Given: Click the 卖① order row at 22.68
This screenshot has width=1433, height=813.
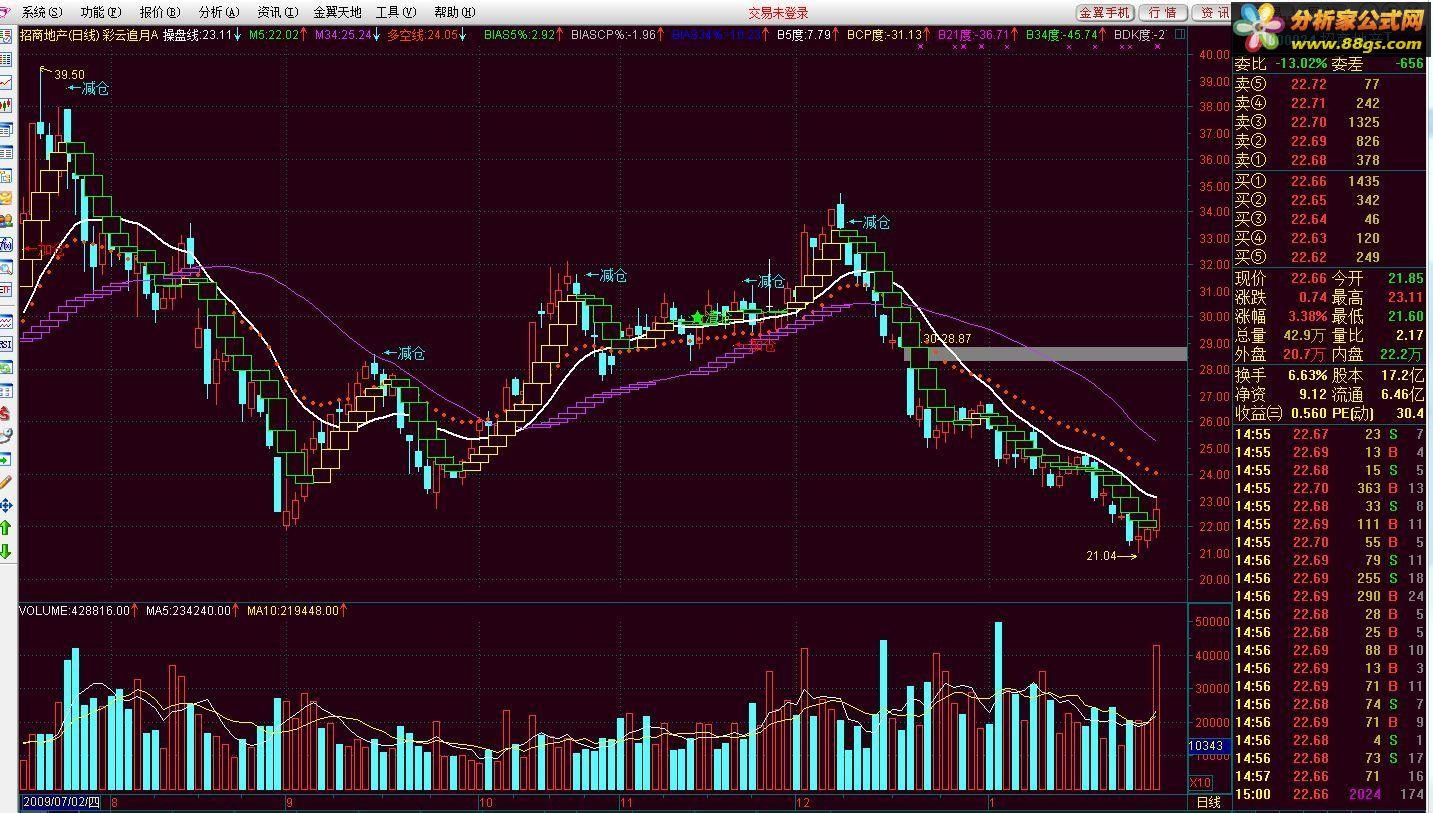Looking at the screenshot, I should click(1329, 160).
